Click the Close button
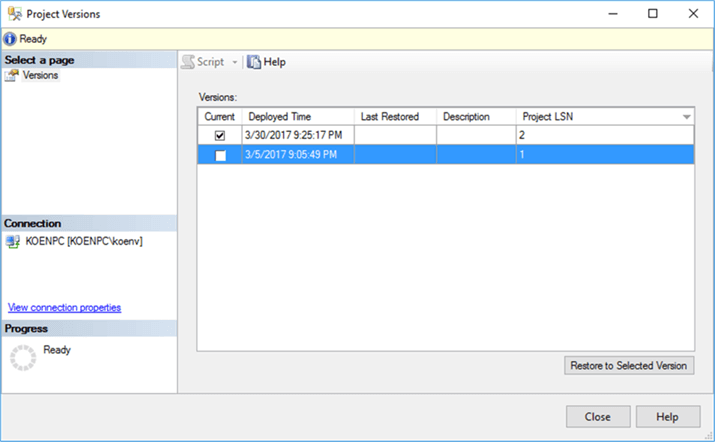Screen dimensions: 715x442 click(x=598, y=417)
